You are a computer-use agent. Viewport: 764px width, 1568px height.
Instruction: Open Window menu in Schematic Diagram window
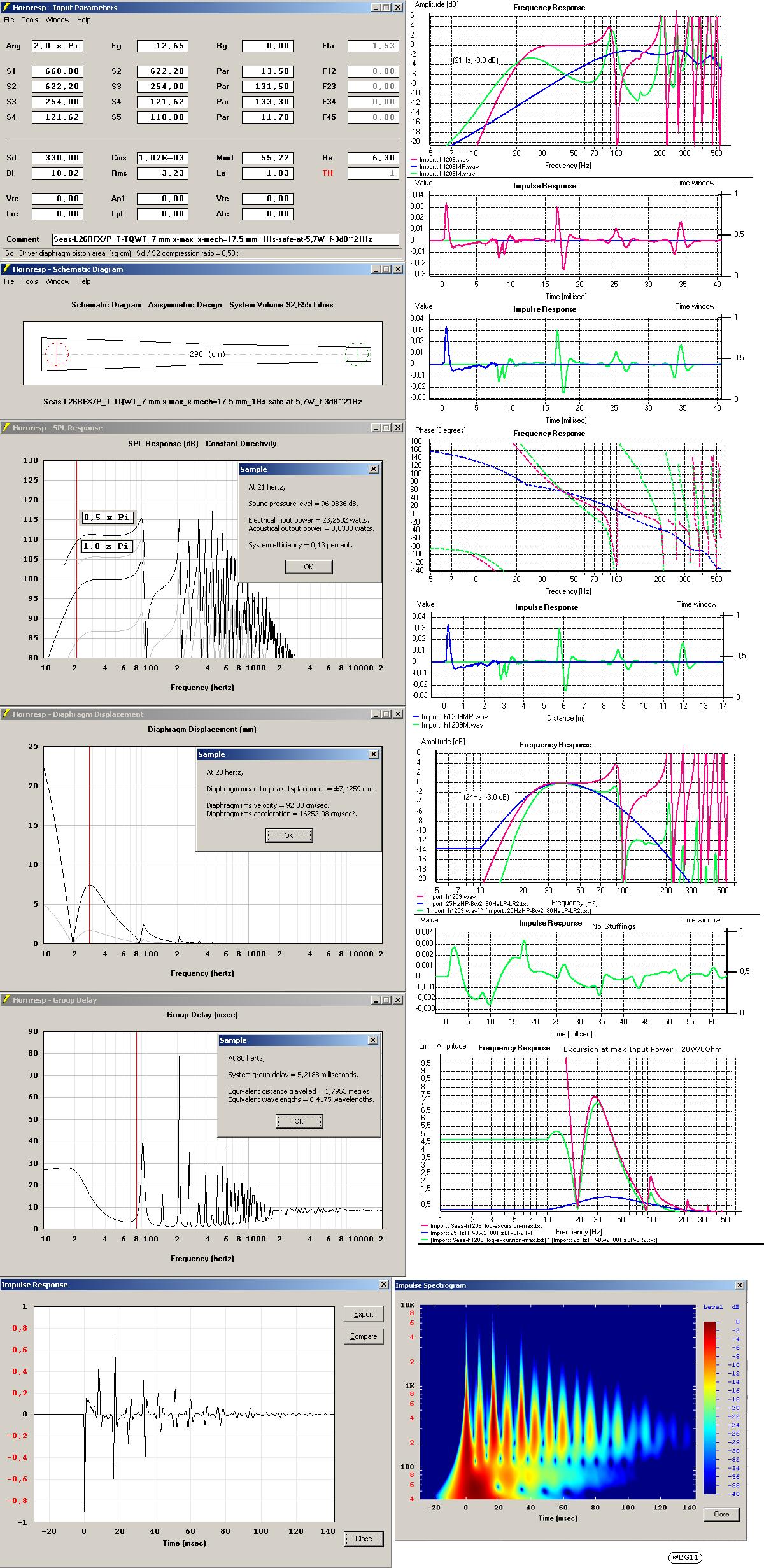tap(57, 281)
